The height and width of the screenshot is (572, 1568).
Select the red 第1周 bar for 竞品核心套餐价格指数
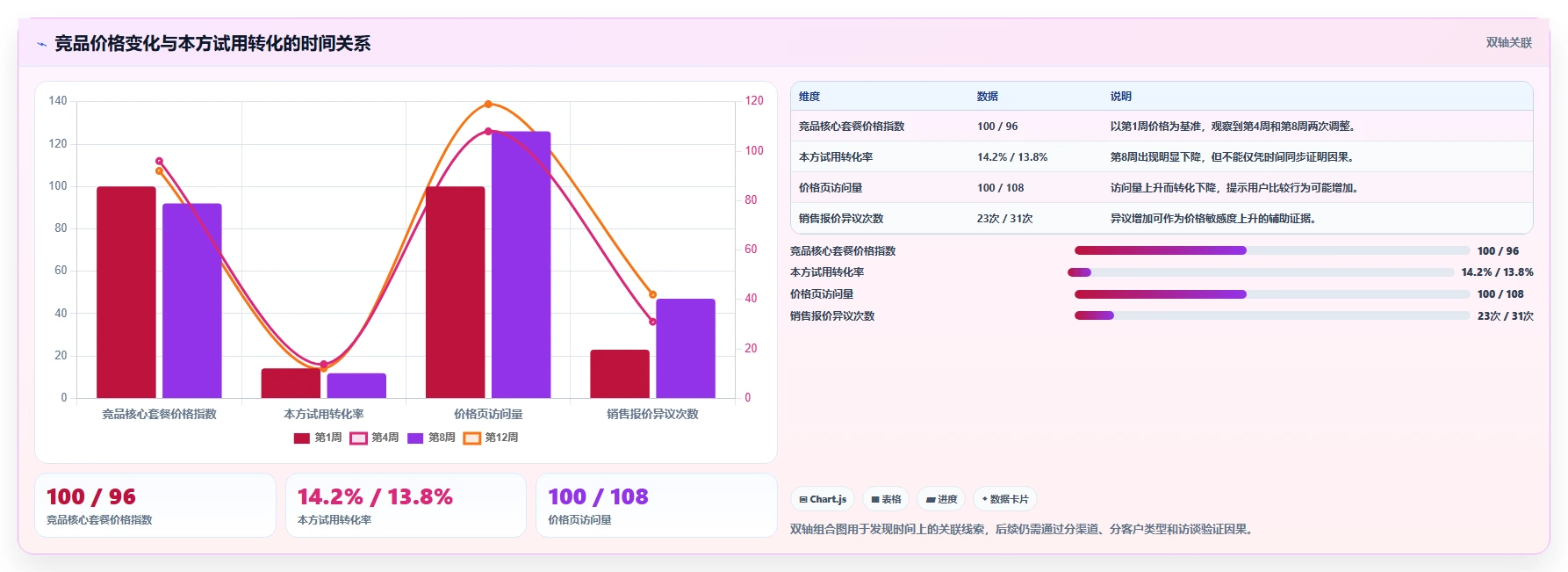126,292
